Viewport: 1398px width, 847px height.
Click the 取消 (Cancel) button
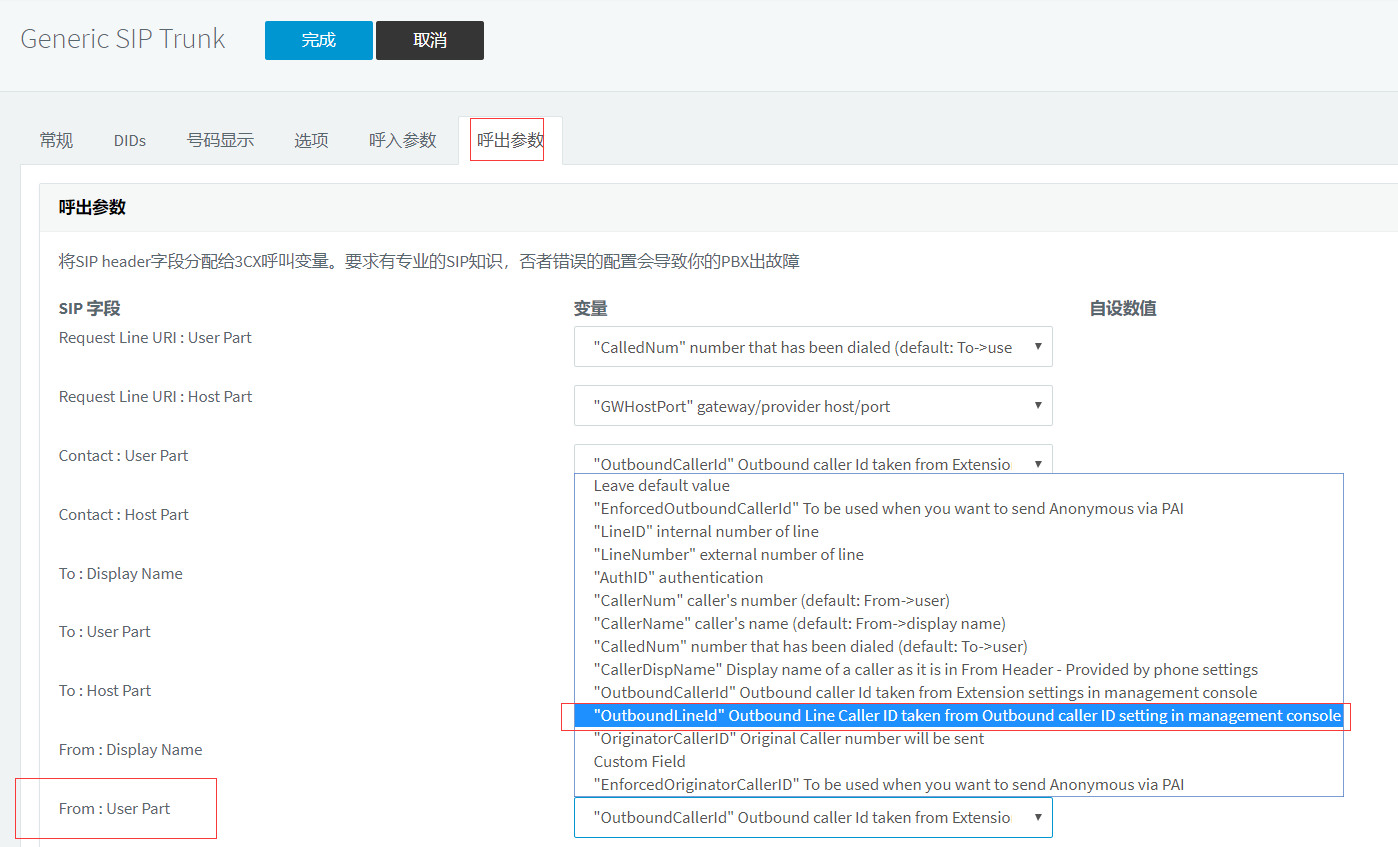pyautogui.click(x=429, y=40)
